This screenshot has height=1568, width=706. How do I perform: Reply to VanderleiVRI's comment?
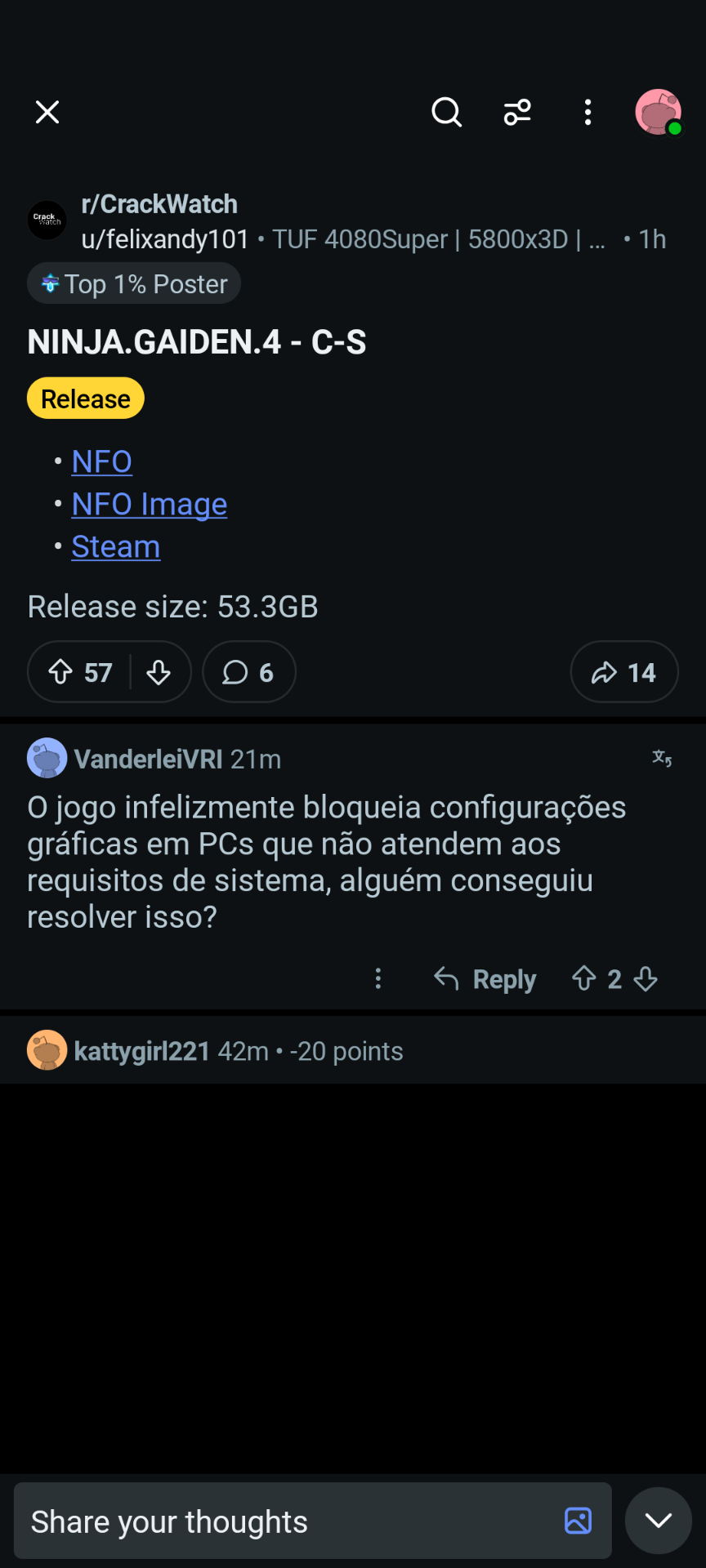tap(485, 978)
